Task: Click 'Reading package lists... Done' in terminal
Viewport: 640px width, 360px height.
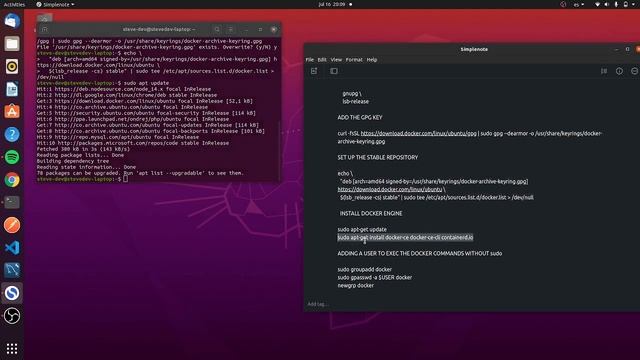Action: [80, 155]
